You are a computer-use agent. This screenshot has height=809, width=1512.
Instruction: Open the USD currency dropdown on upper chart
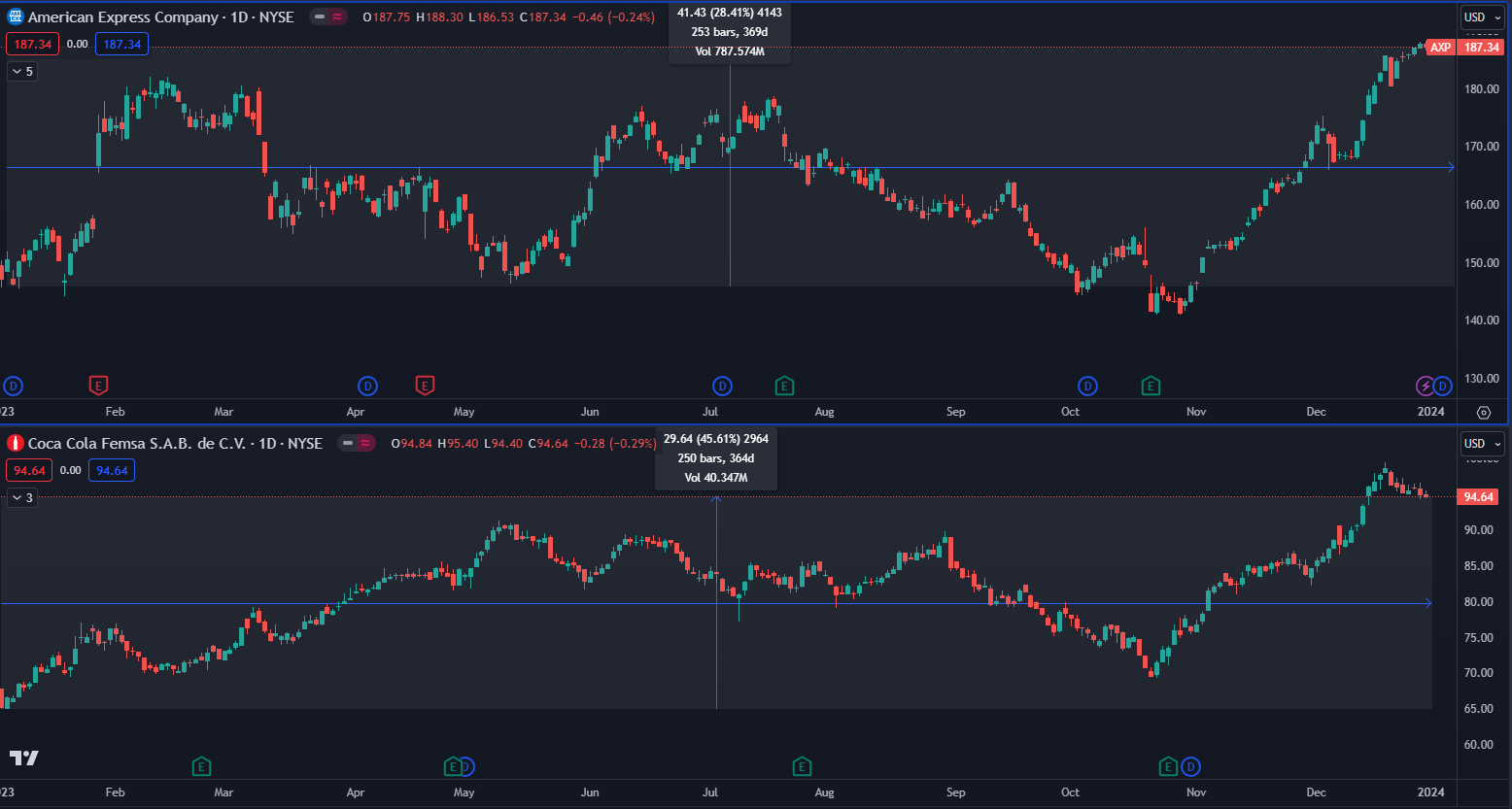[1481, 17]
